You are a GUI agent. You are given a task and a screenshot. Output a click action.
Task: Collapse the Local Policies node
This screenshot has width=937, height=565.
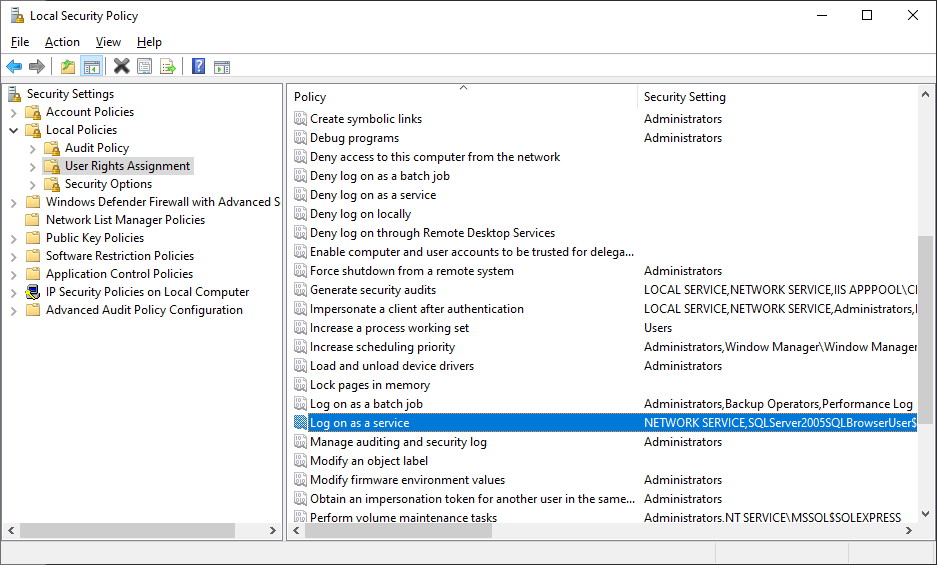[14, 130]
